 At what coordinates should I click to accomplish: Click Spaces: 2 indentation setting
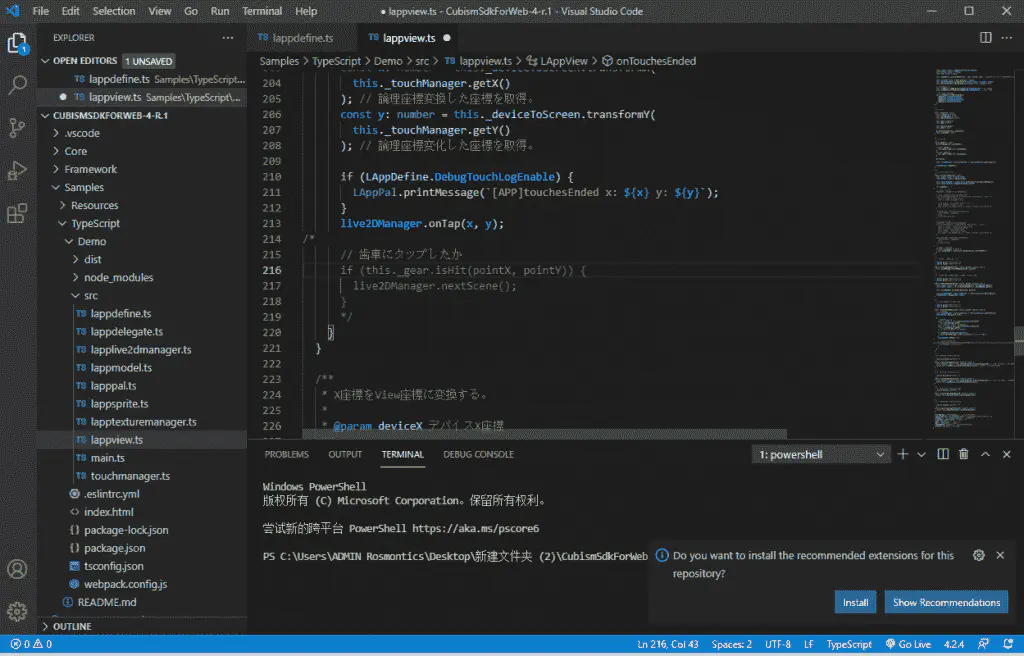(x=731, y=644)
